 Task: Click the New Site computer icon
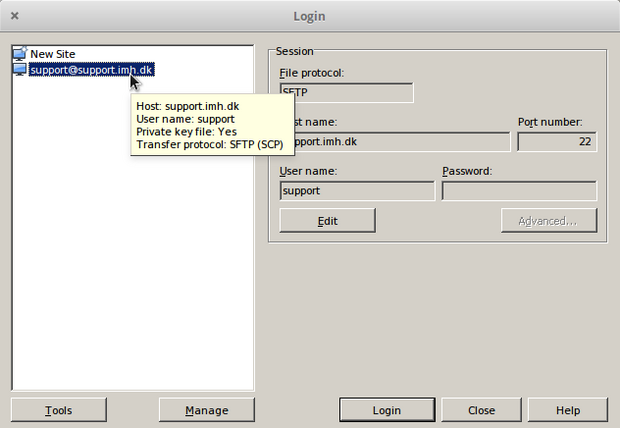click(x=20, y=54)
